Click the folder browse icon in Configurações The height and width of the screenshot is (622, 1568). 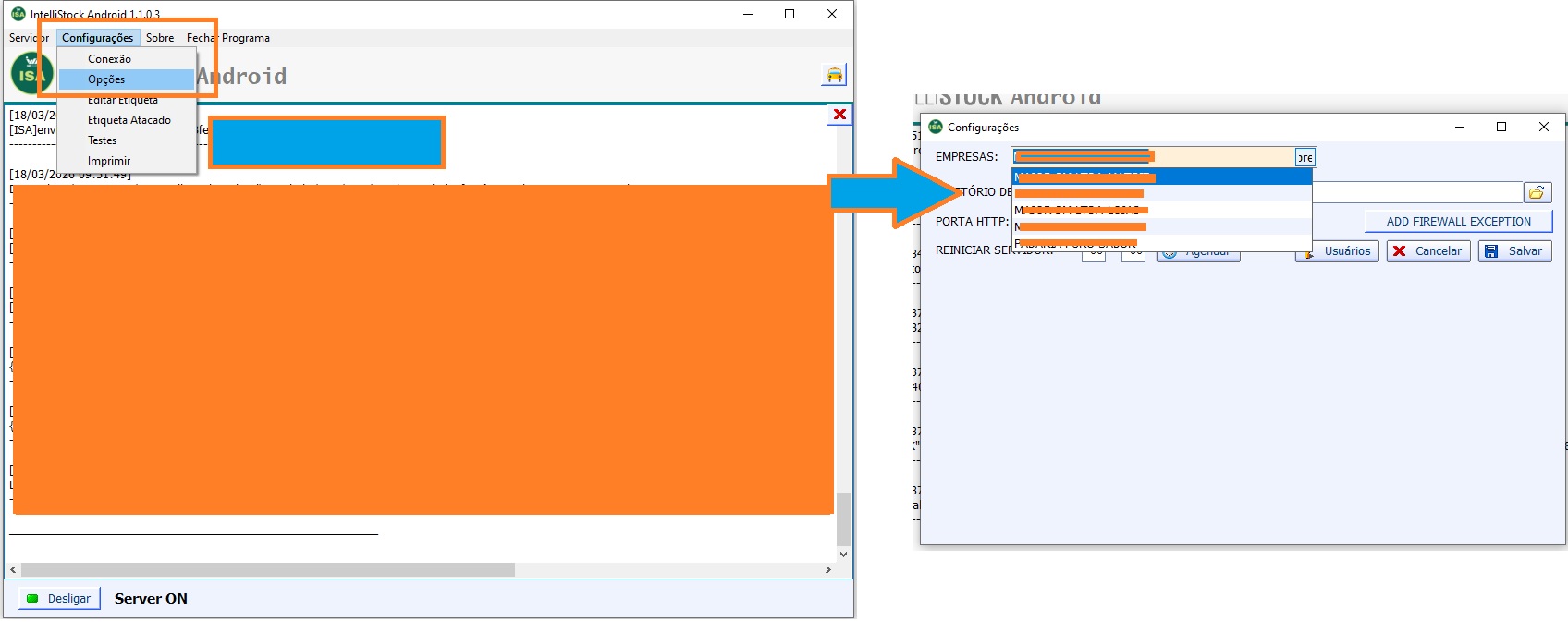pos(1537,192)
